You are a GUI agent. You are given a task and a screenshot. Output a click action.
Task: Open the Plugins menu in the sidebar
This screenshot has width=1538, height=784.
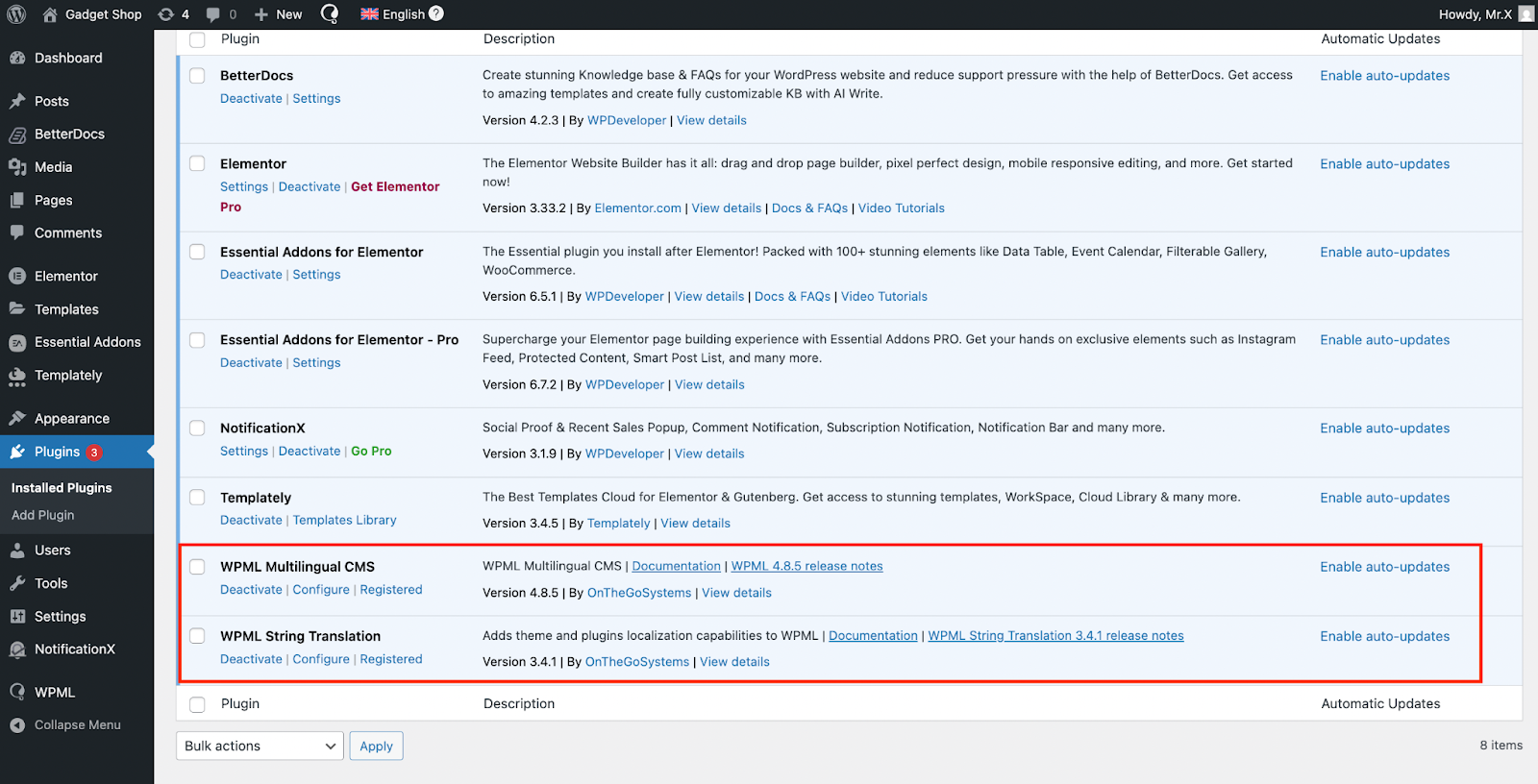[77, 452]
